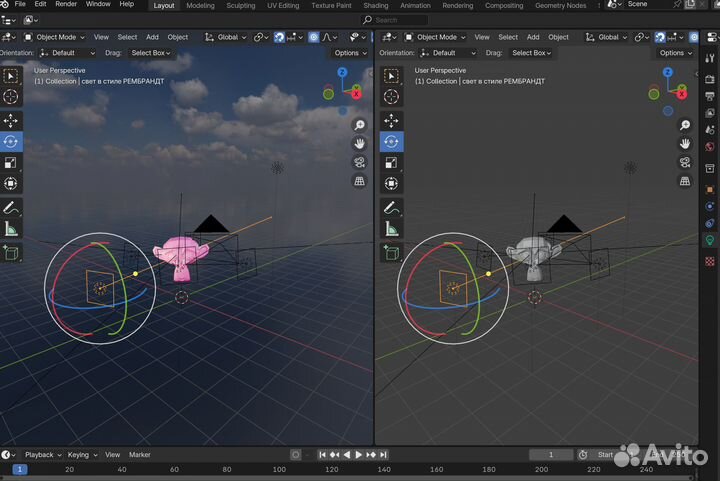Image resolution: width=720 pixels, height=481 pixels.
Task: Open Options popover in right viewport
Action: 675,53
